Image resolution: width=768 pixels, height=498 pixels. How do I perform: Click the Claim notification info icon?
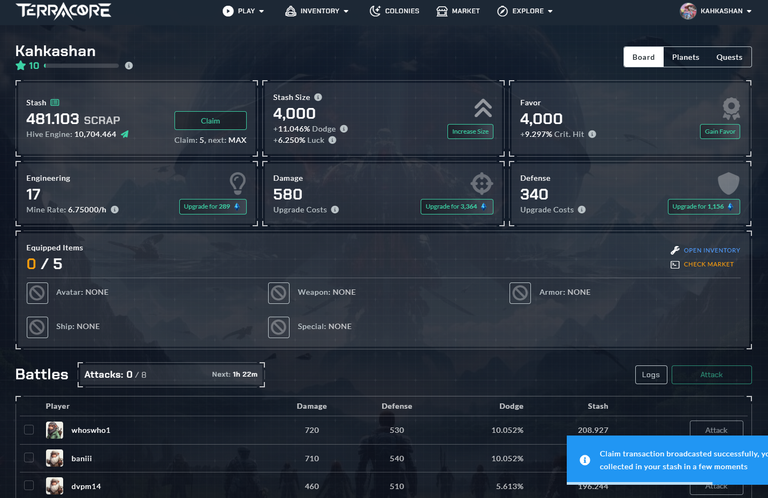click(x=585, y=460)
